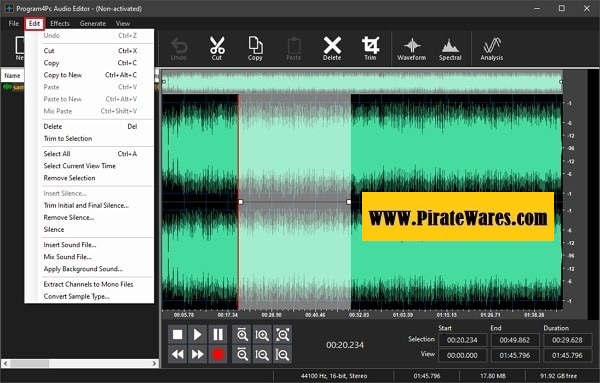The image size is (600, 383).
Task: Click the bottom-row rightmost zoom icon
Action: [282, 355]
